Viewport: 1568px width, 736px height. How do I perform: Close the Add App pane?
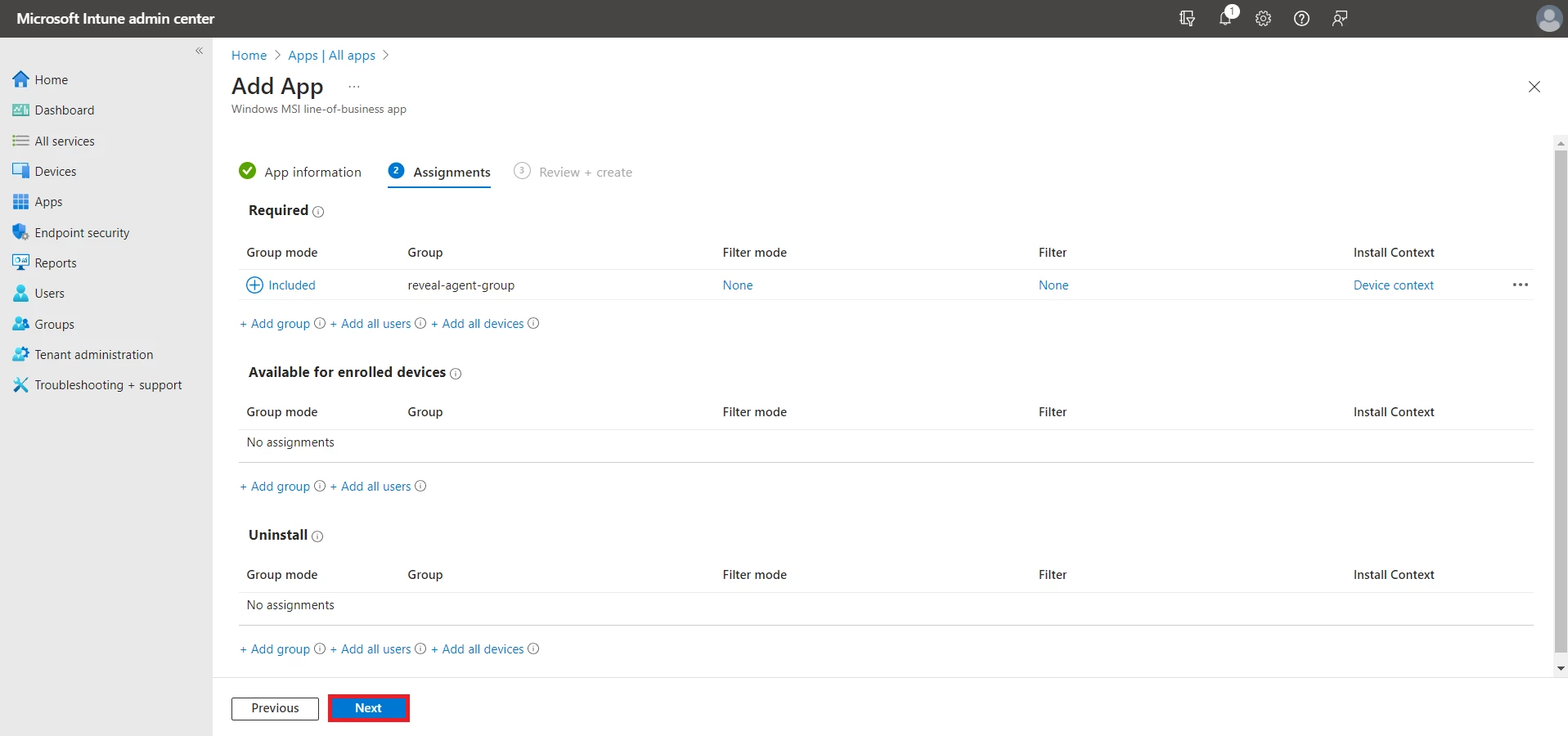point(1534,87)
